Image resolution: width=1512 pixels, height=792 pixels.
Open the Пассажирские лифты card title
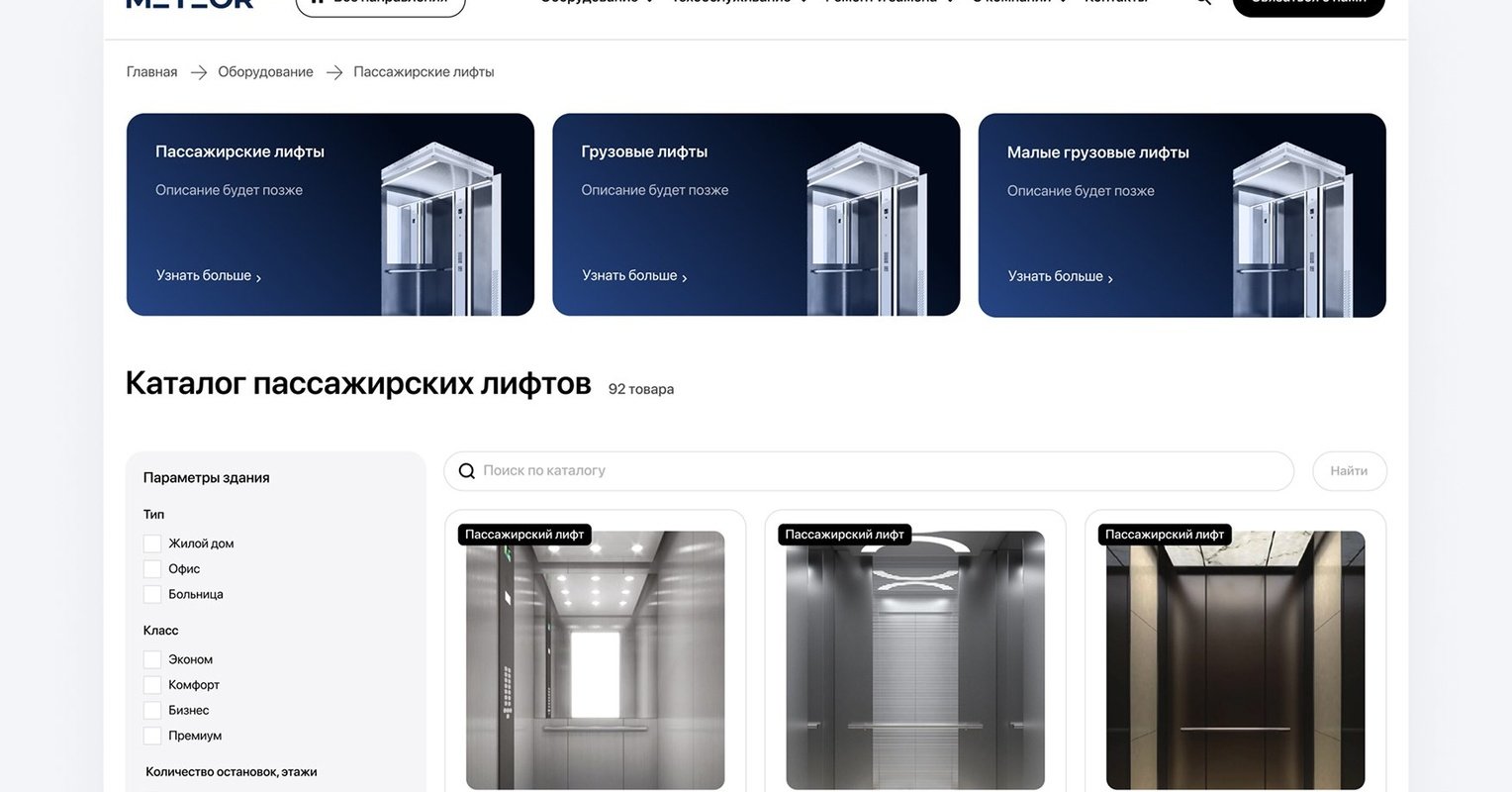pos(239,151)
